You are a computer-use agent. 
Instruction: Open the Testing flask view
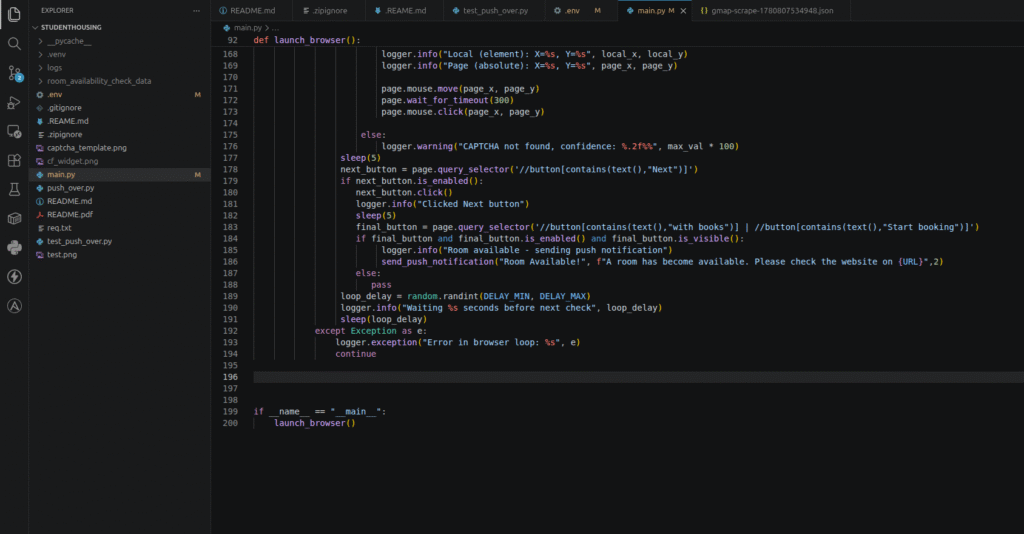[x=14, y=189]
